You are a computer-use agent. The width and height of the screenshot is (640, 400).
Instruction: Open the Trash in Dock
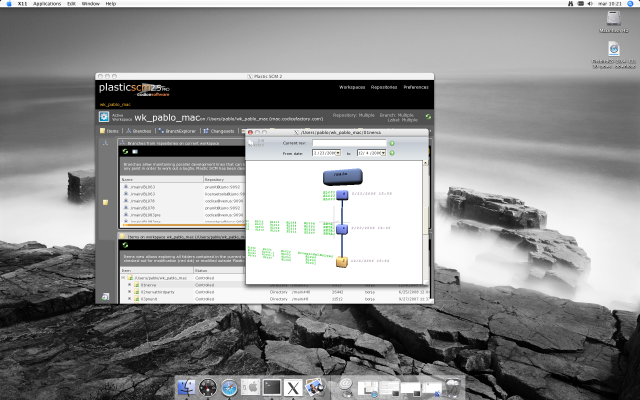453,387
